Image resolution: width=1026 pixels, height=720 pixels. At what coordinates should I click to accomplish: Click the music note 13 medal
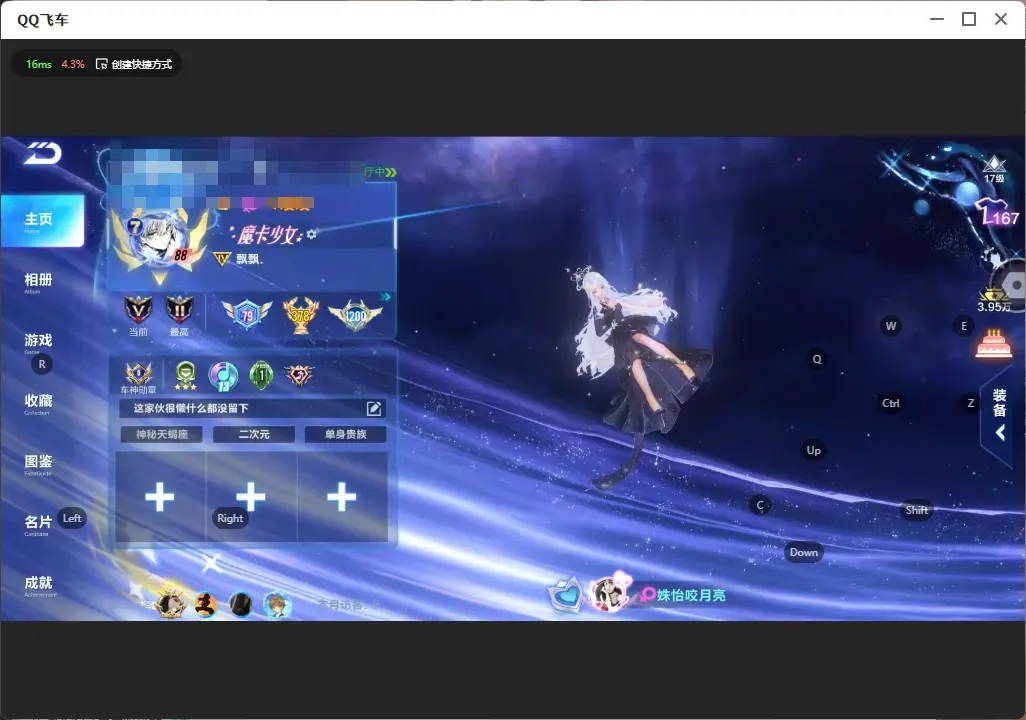click(x=223, y=376)
